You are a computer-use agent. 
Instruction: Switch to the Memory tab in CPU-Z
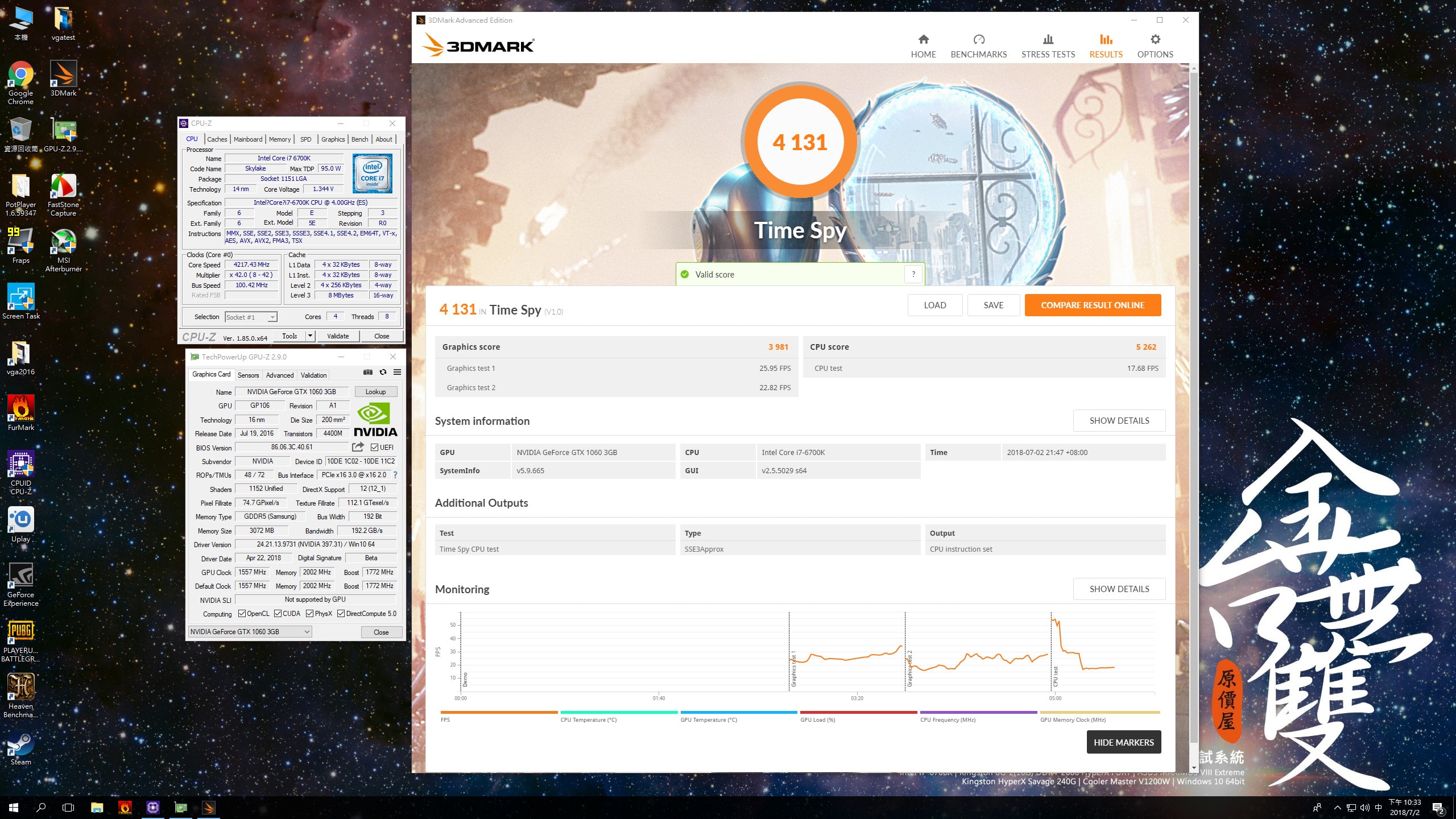click(x=280, y=139)
